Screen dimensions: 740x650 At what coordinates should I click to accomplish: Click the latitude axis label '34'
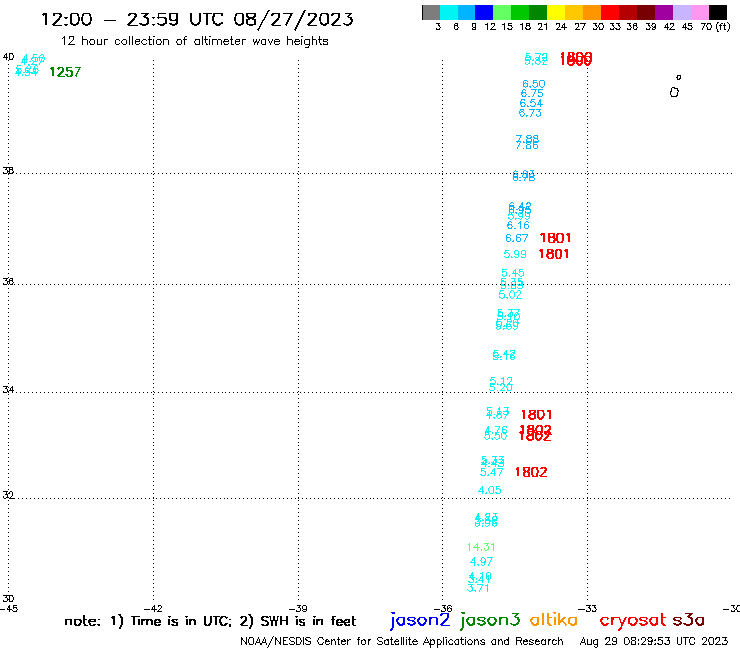8,390
